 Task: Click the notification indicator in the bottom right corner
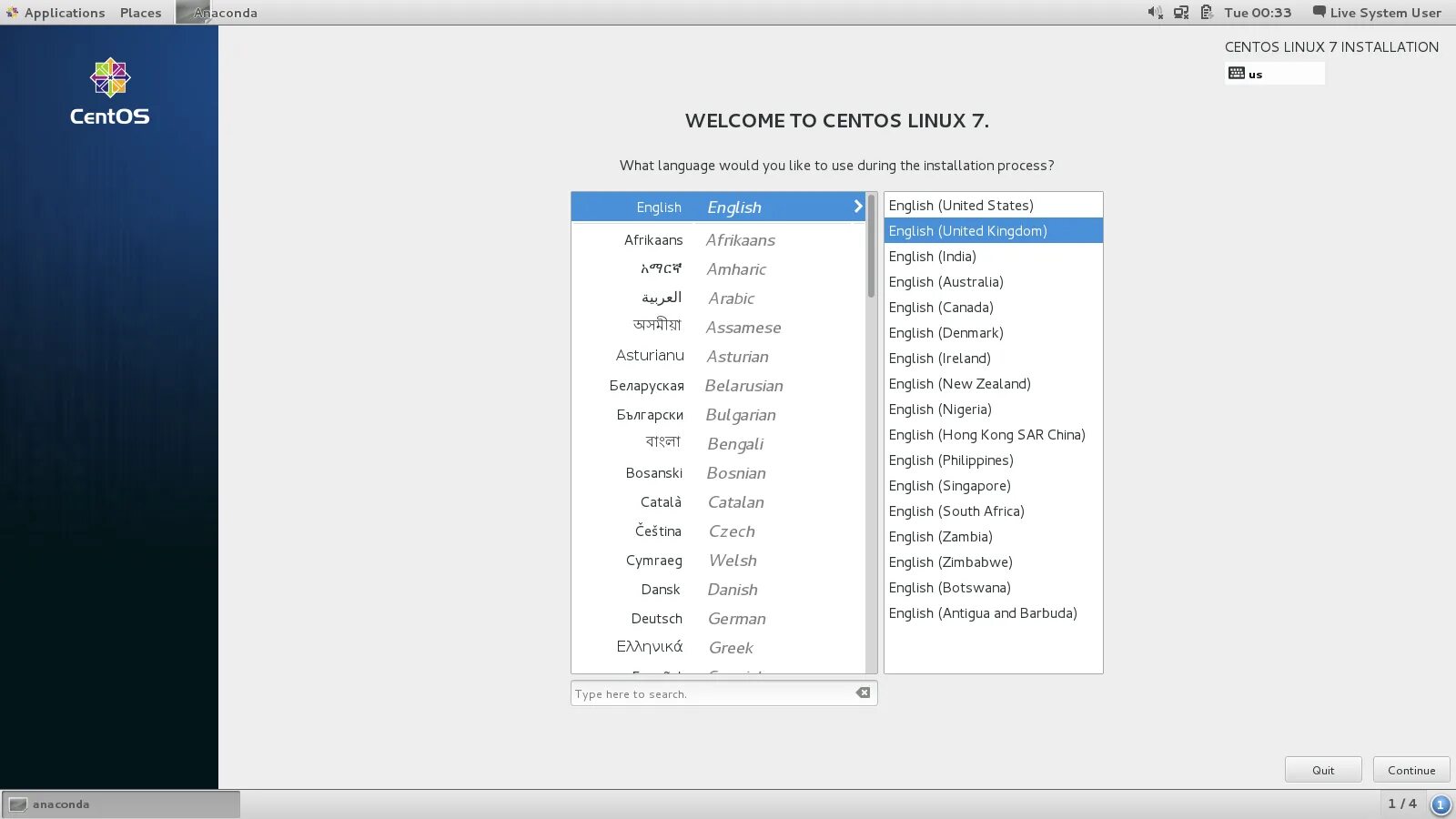coord(1441,804)
